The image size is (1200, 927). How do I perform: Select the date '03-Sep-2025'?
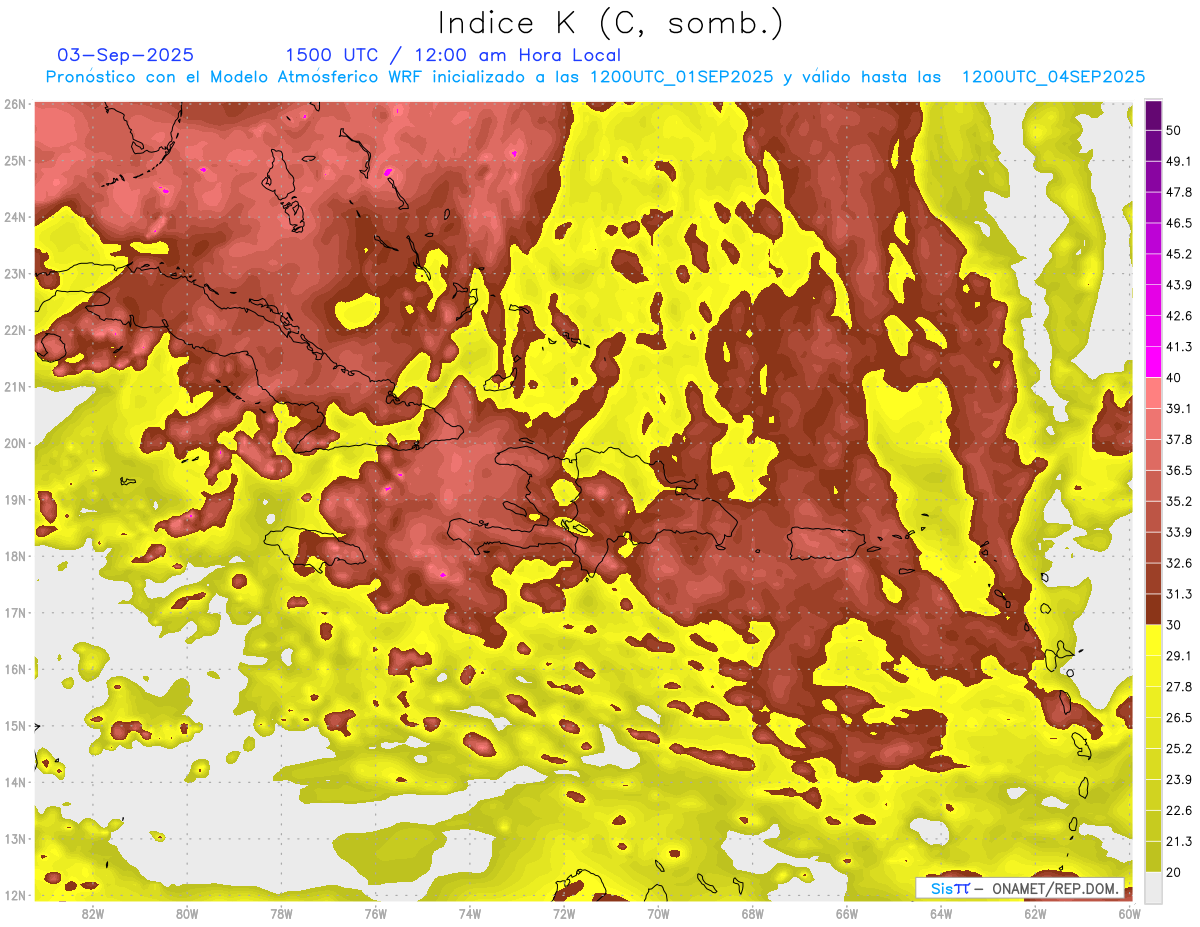coord(126,55)
